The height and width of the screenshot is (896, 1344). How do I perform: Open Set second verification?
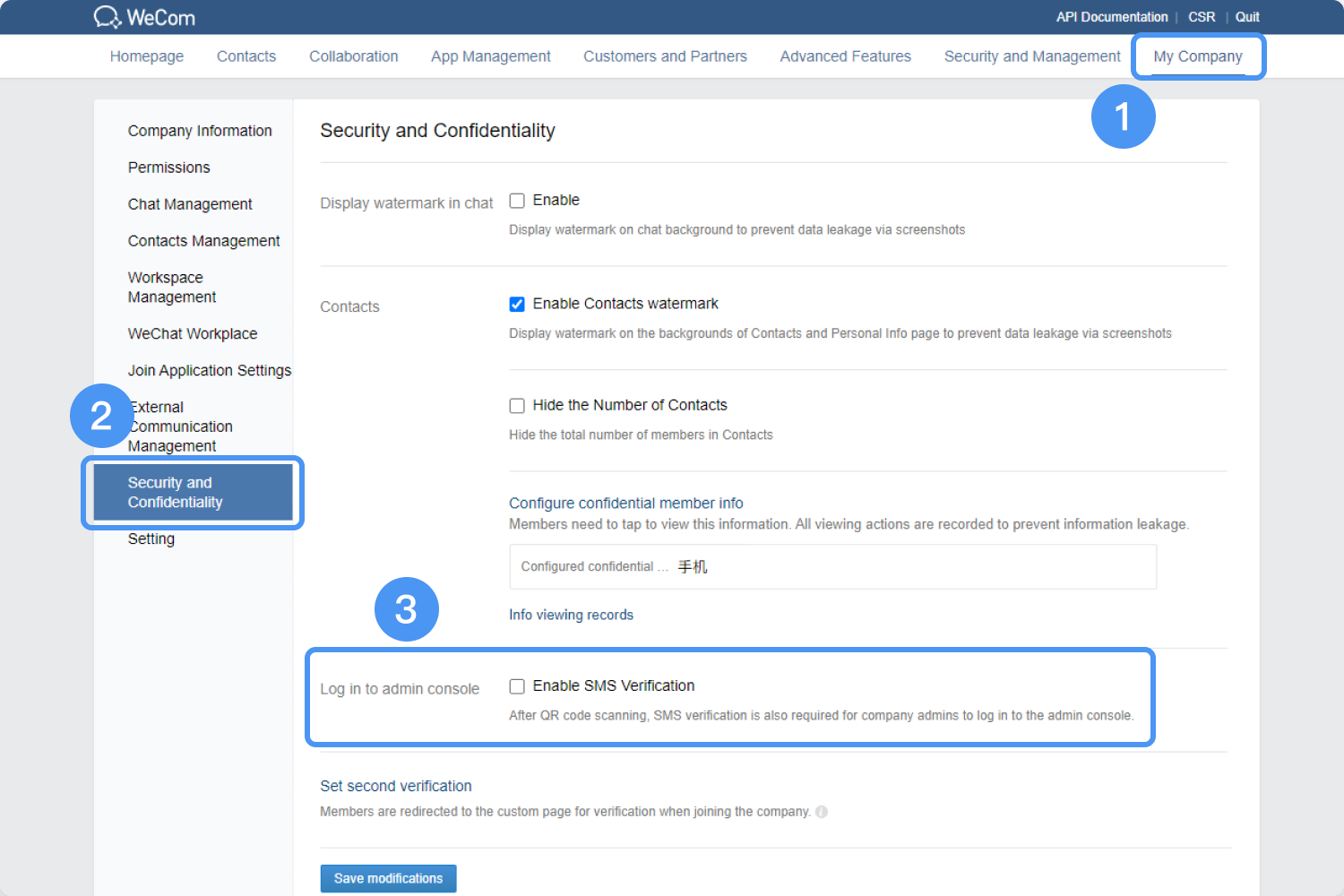pos(396,786)
